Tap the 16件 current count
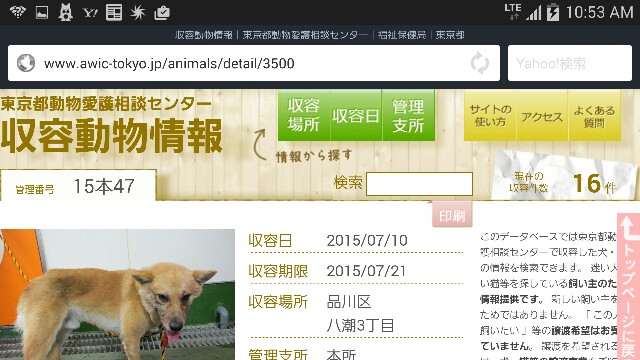640x360 pixels. (594, 184)
